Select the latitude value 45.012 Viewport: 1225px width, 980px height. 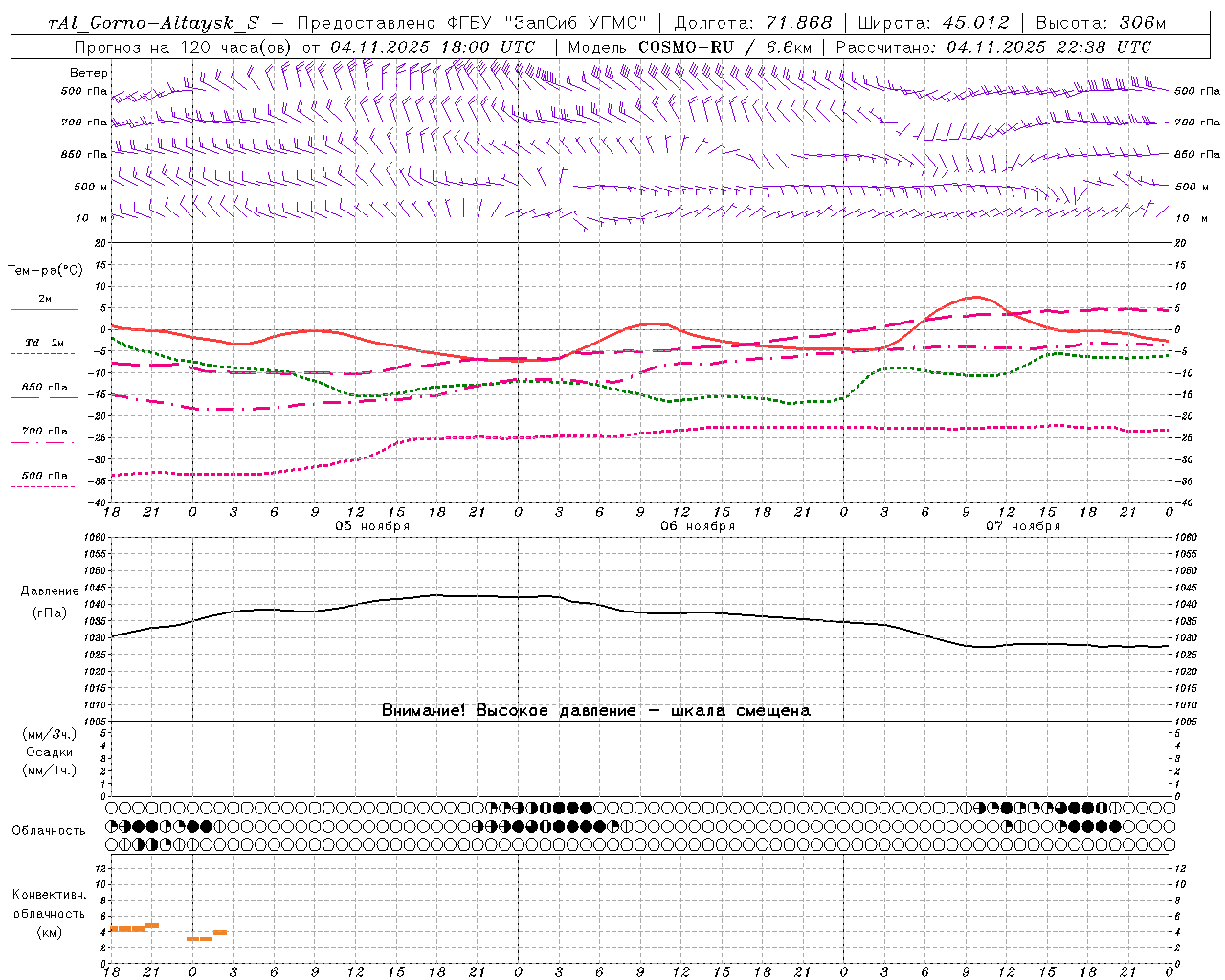click(x=974, y=23)
